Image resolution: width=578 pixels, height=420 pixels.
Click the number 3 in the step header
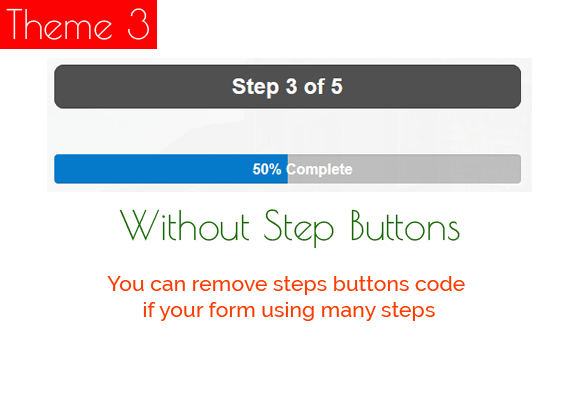point(291,86)
